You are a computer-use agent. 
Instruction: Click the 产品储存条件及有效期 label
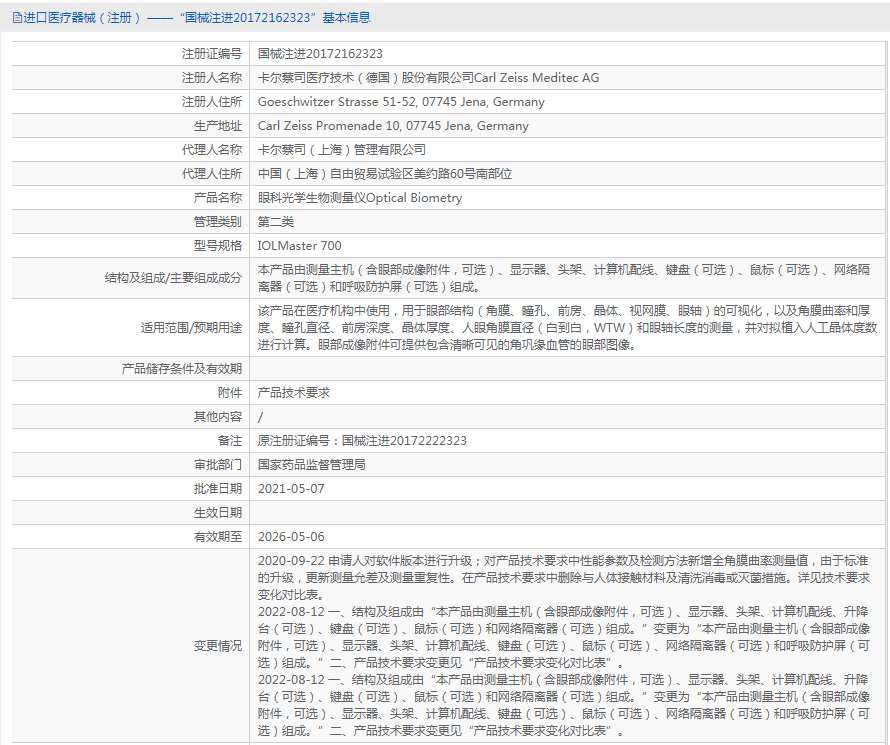pos(182,369)
